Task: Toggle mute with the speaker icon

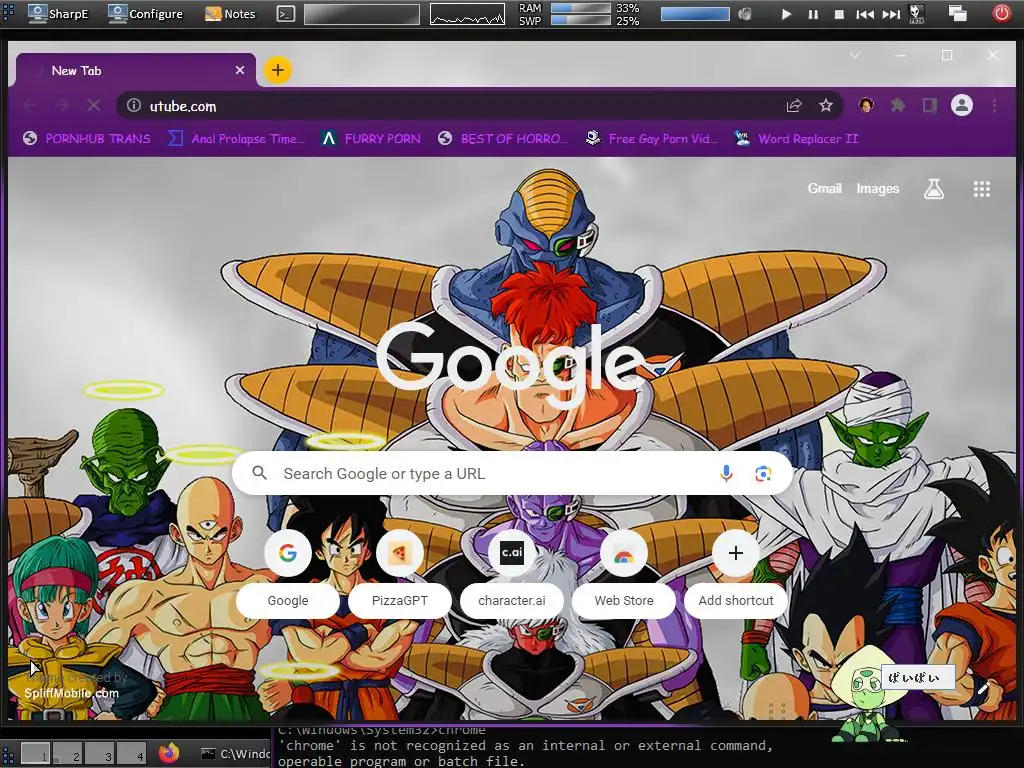Action: click(x=744, y=14)
